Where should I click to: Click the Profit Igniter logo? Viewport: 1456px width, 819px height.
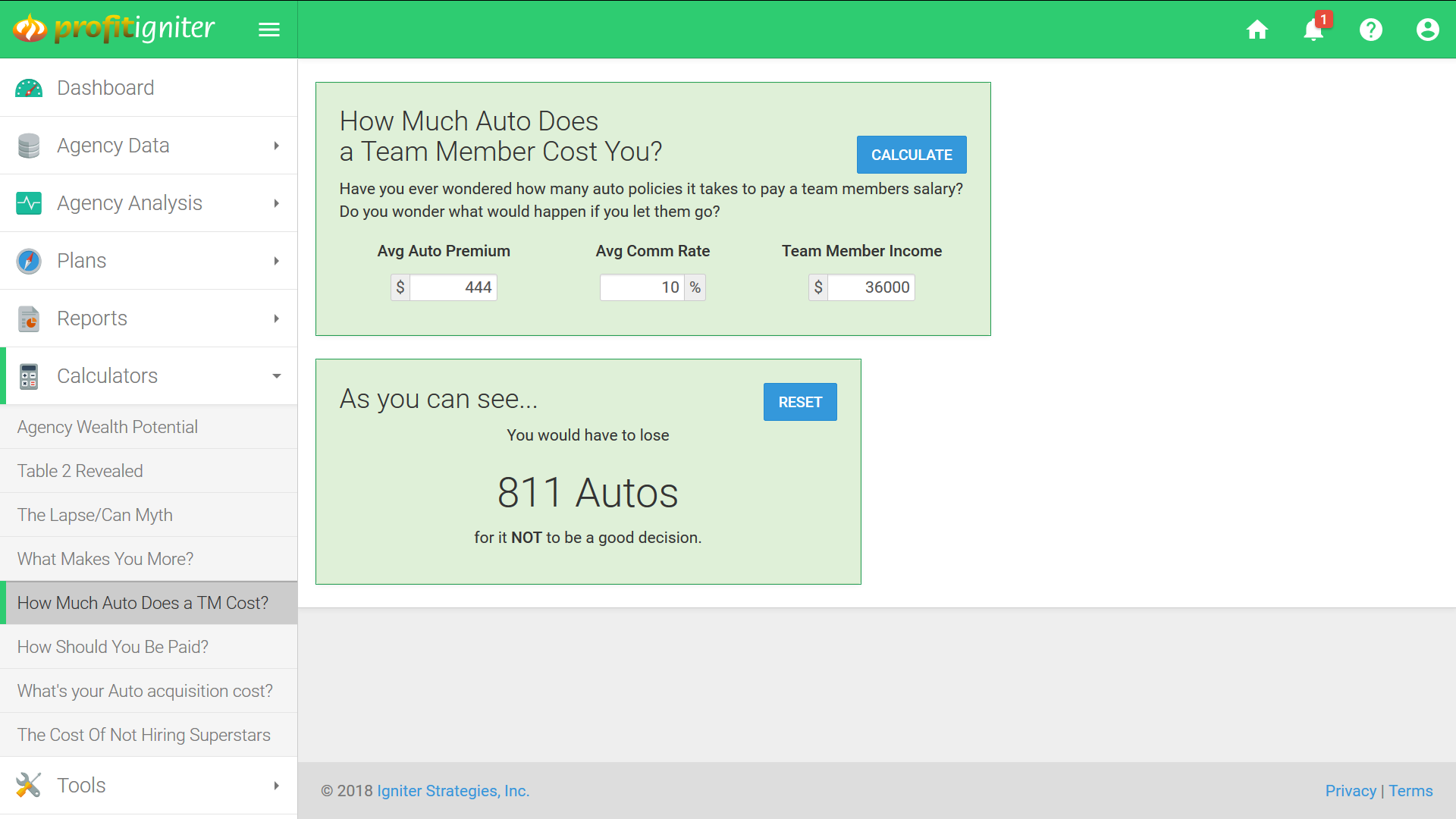(114, 29)
